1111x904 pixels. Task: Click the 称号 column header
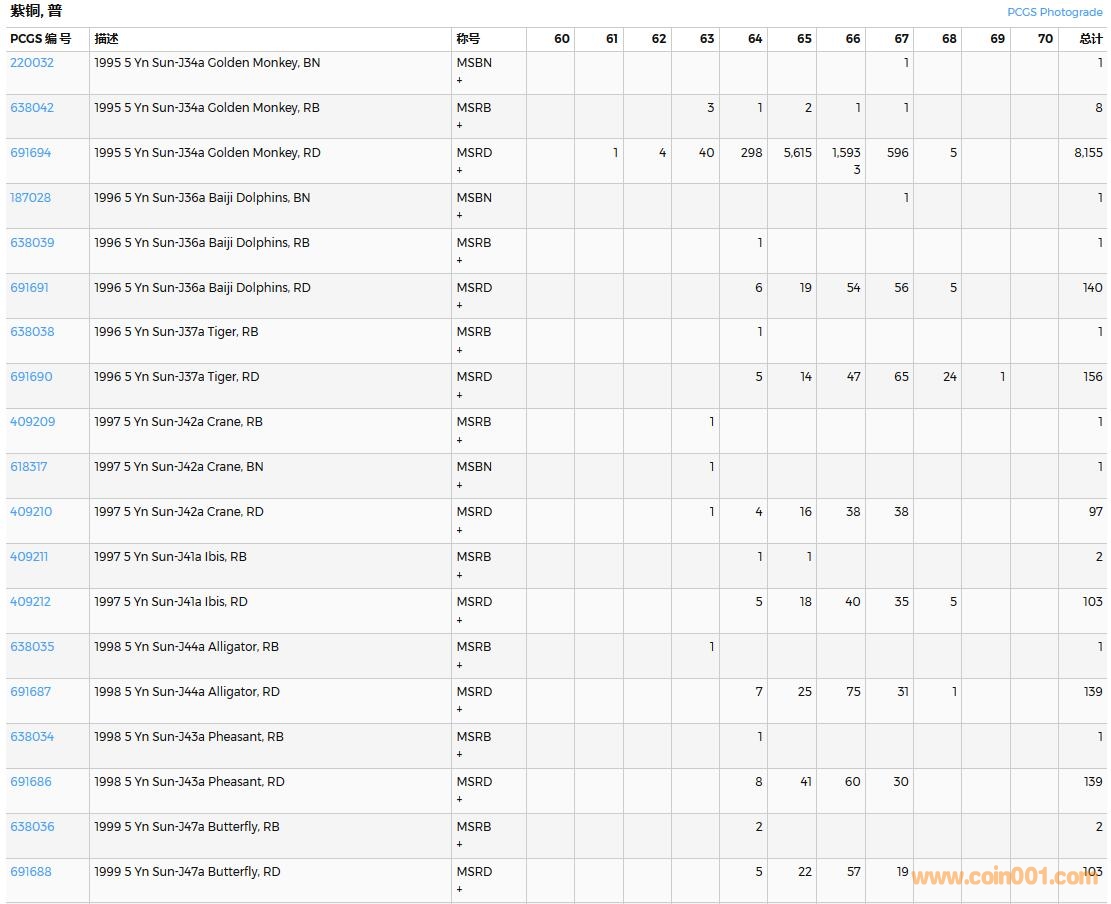468,39
